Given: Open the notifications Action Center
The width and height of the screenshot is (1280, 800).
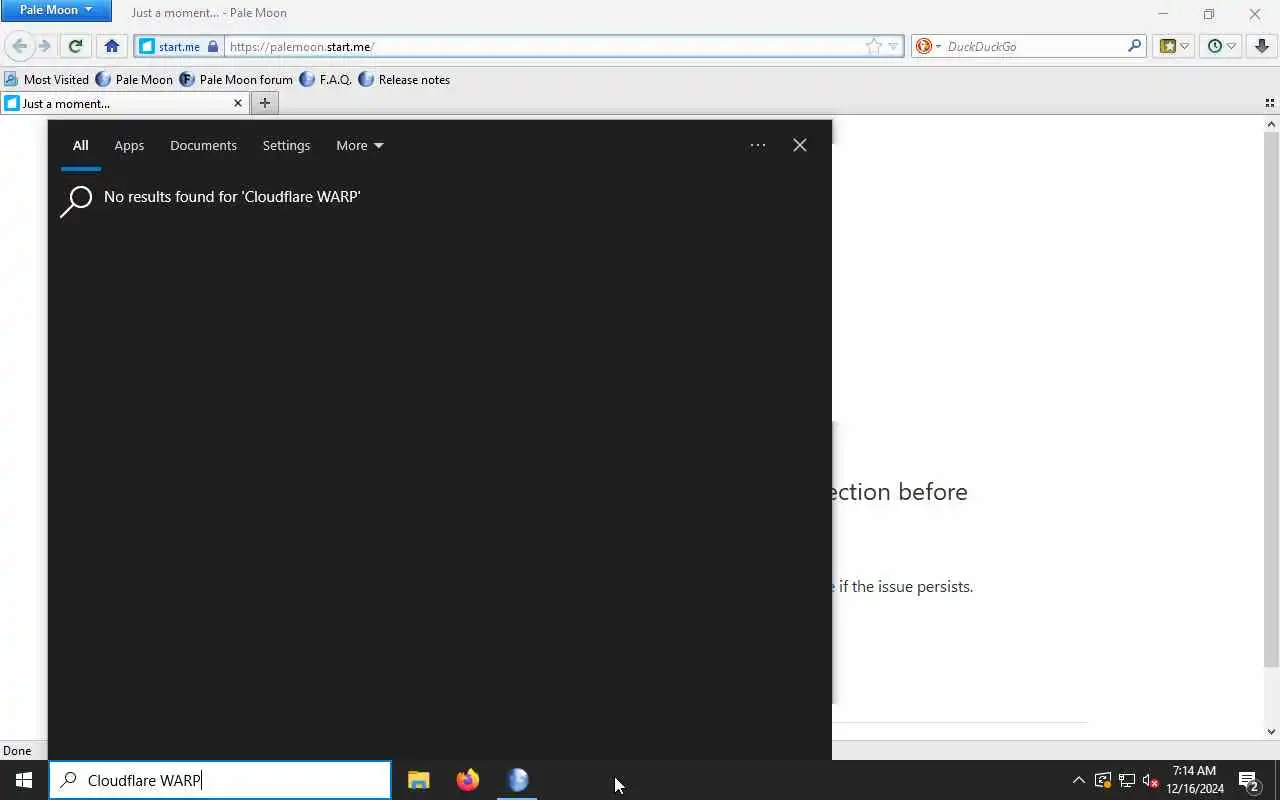Looking at the screenshot, I should point(1249,780).
